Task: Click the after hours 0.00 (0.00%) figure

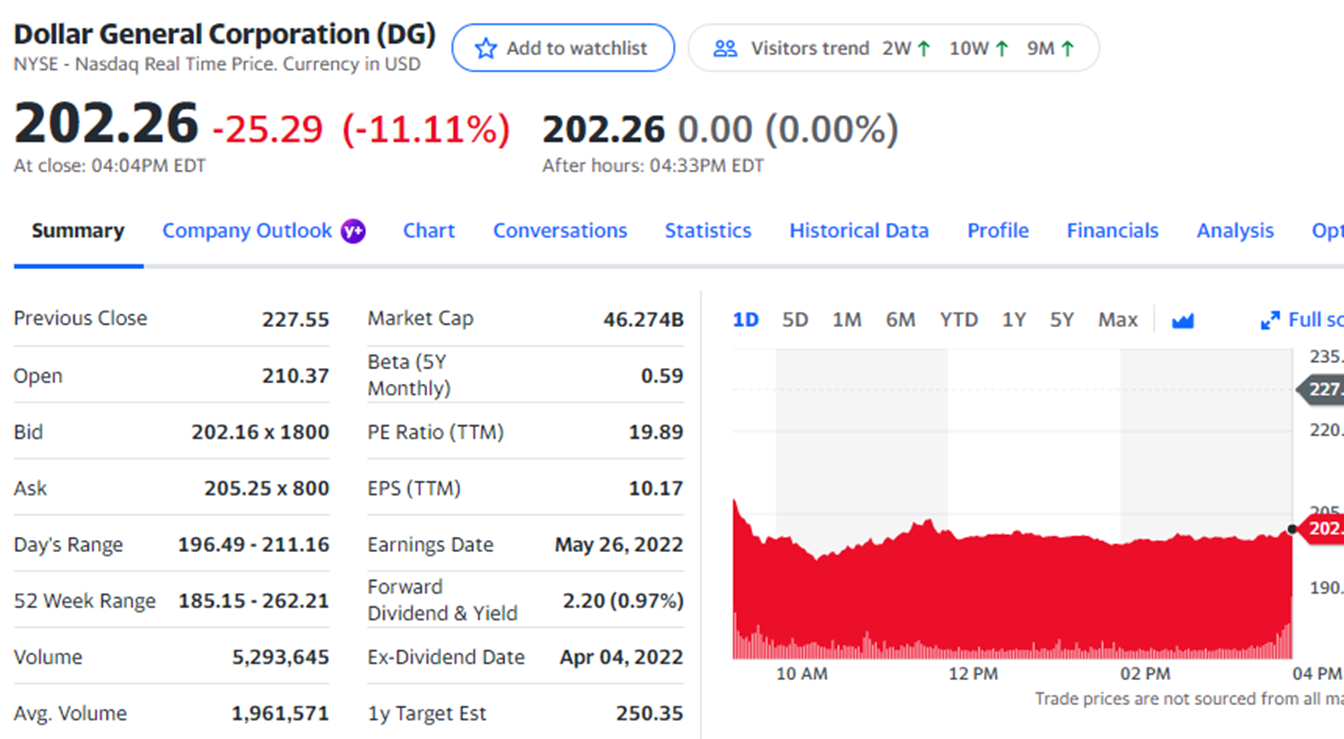Action: (x=788, y=129)
